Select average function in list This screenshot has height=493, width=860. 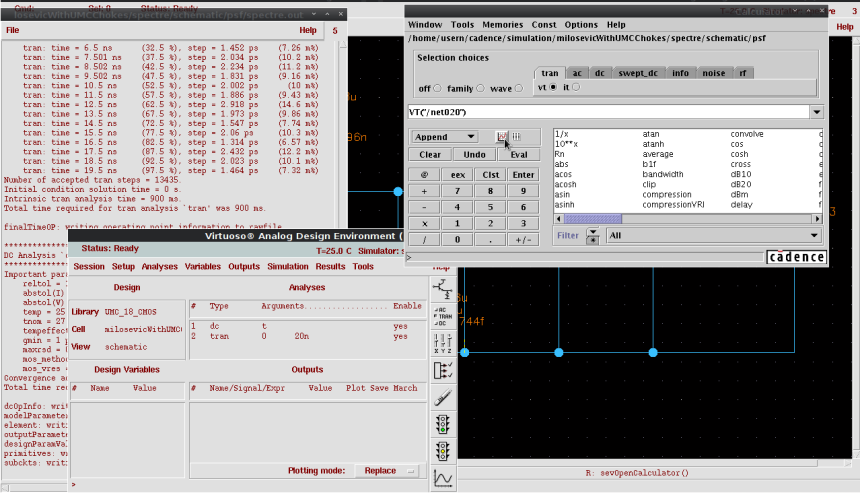(658, 154)
